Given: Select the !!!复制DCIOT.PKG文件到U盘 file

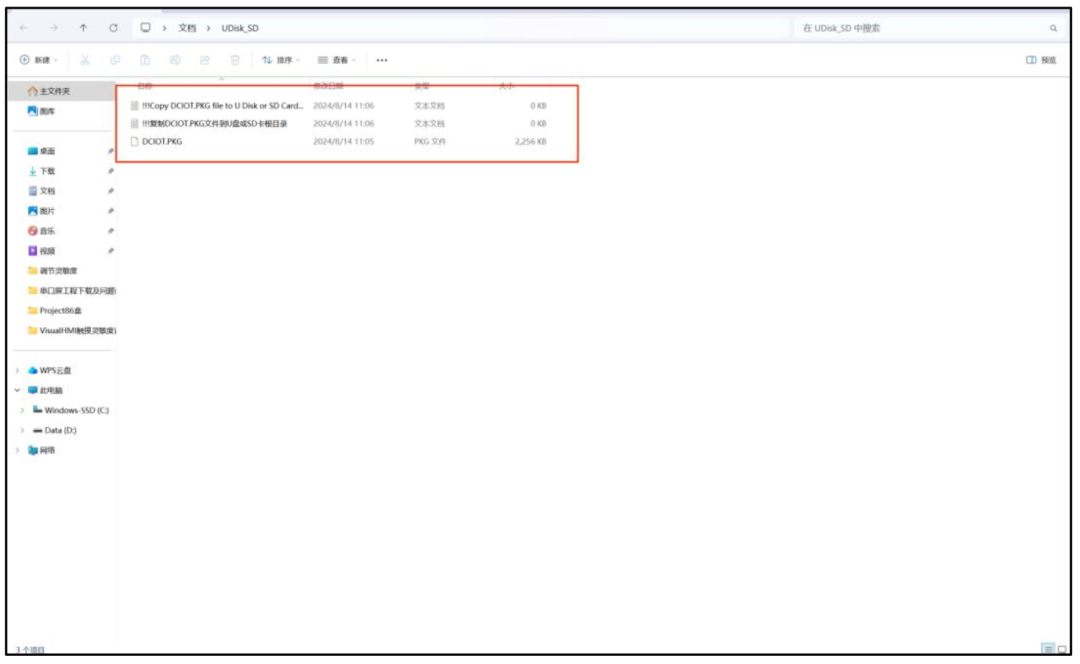Looking at the screenshot, I should pos(214,123).
